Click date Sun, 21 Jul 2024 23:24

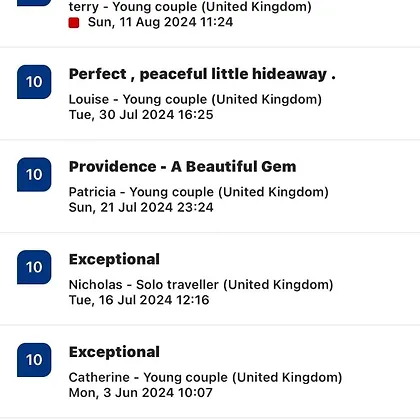pos(141,207)
